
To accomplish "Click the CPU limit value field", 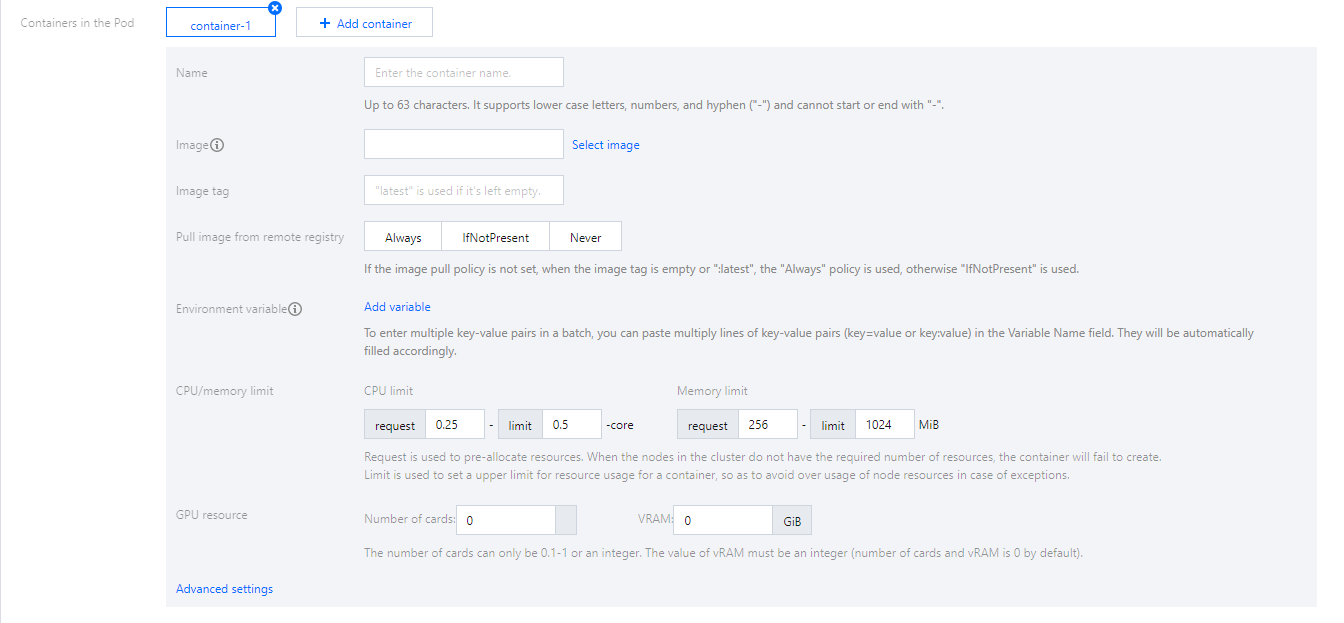I will [x=571, y=425].
